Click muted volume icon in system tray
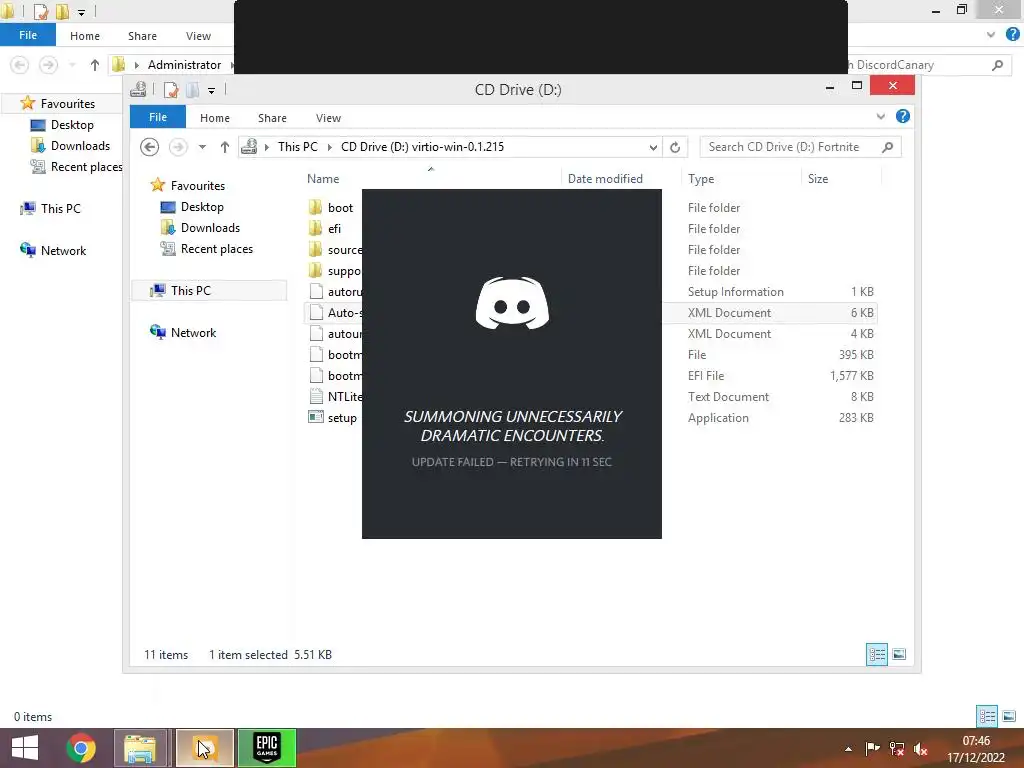This screenshot has width=1024, height=768. (921, 749)
